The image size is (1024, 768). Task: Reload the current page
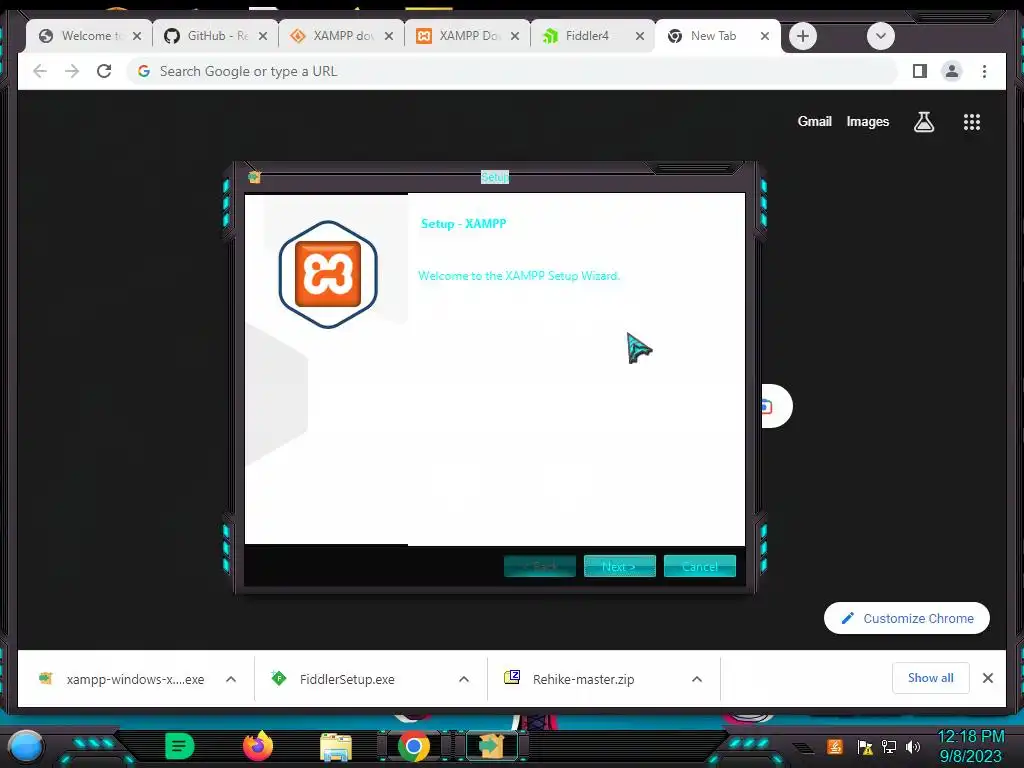pyautogui.click(x=104, y=71)
